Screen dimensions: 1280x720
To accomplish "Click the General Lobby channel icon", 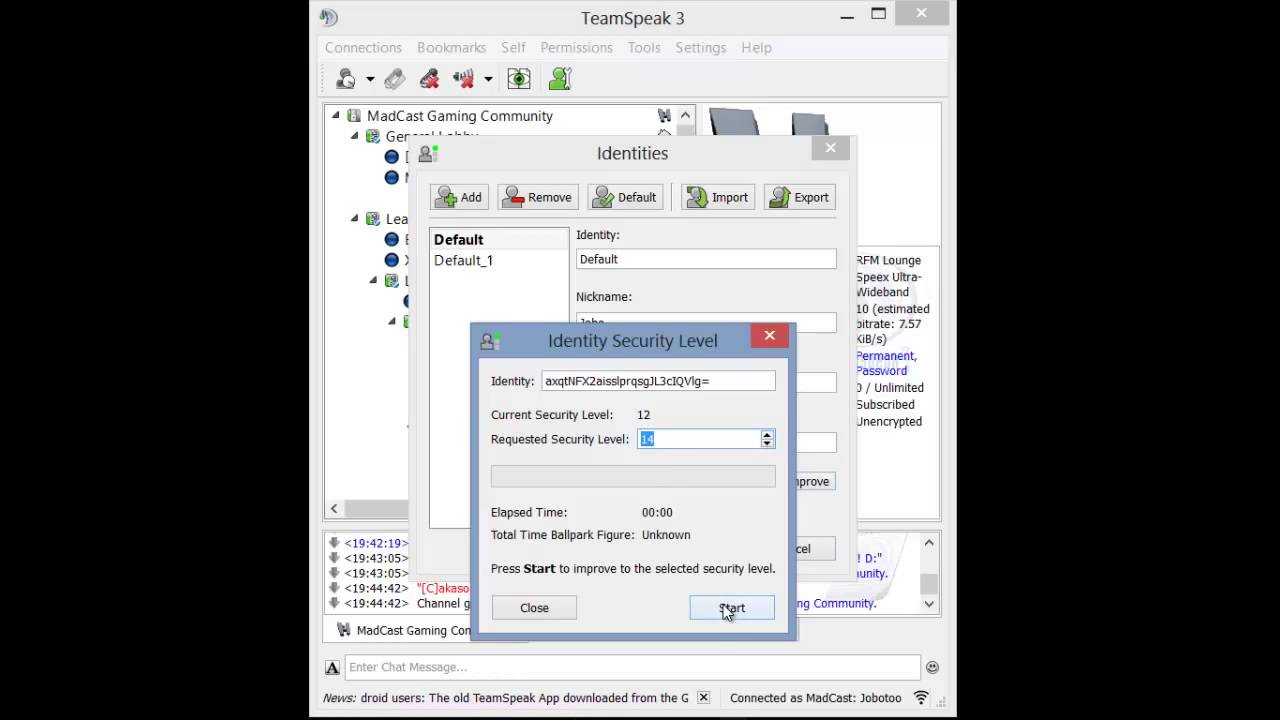I will point(373,136).
